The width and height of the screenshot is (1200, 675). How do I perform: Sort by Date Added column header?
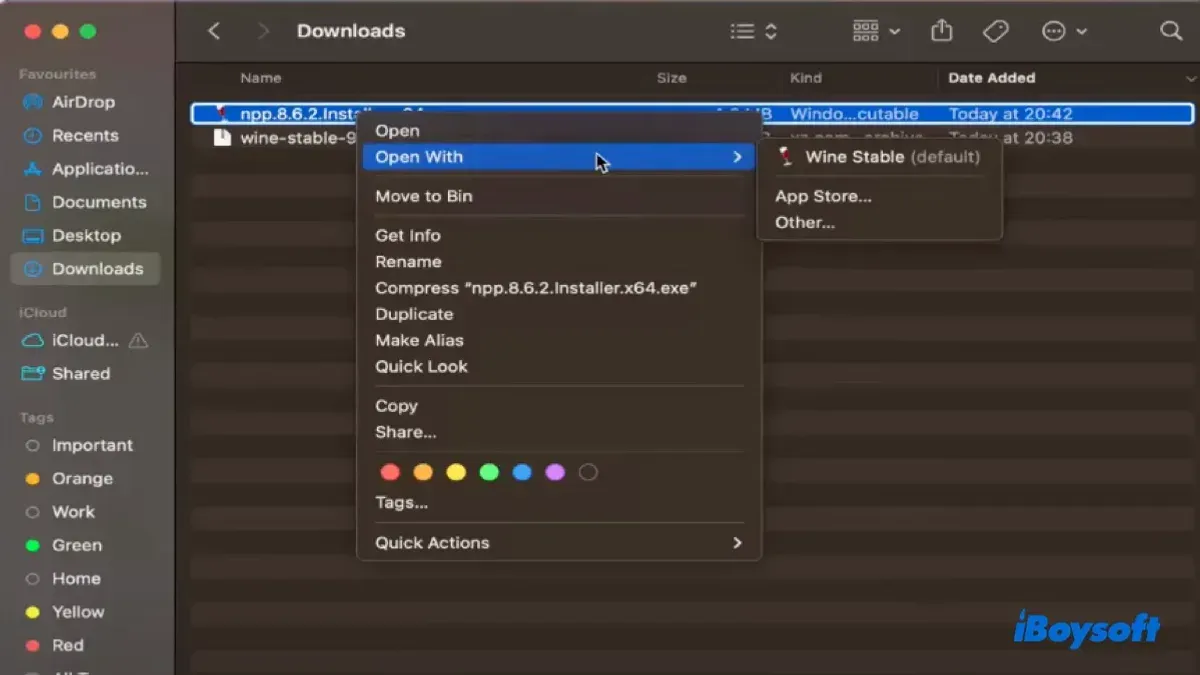point(992,78)
